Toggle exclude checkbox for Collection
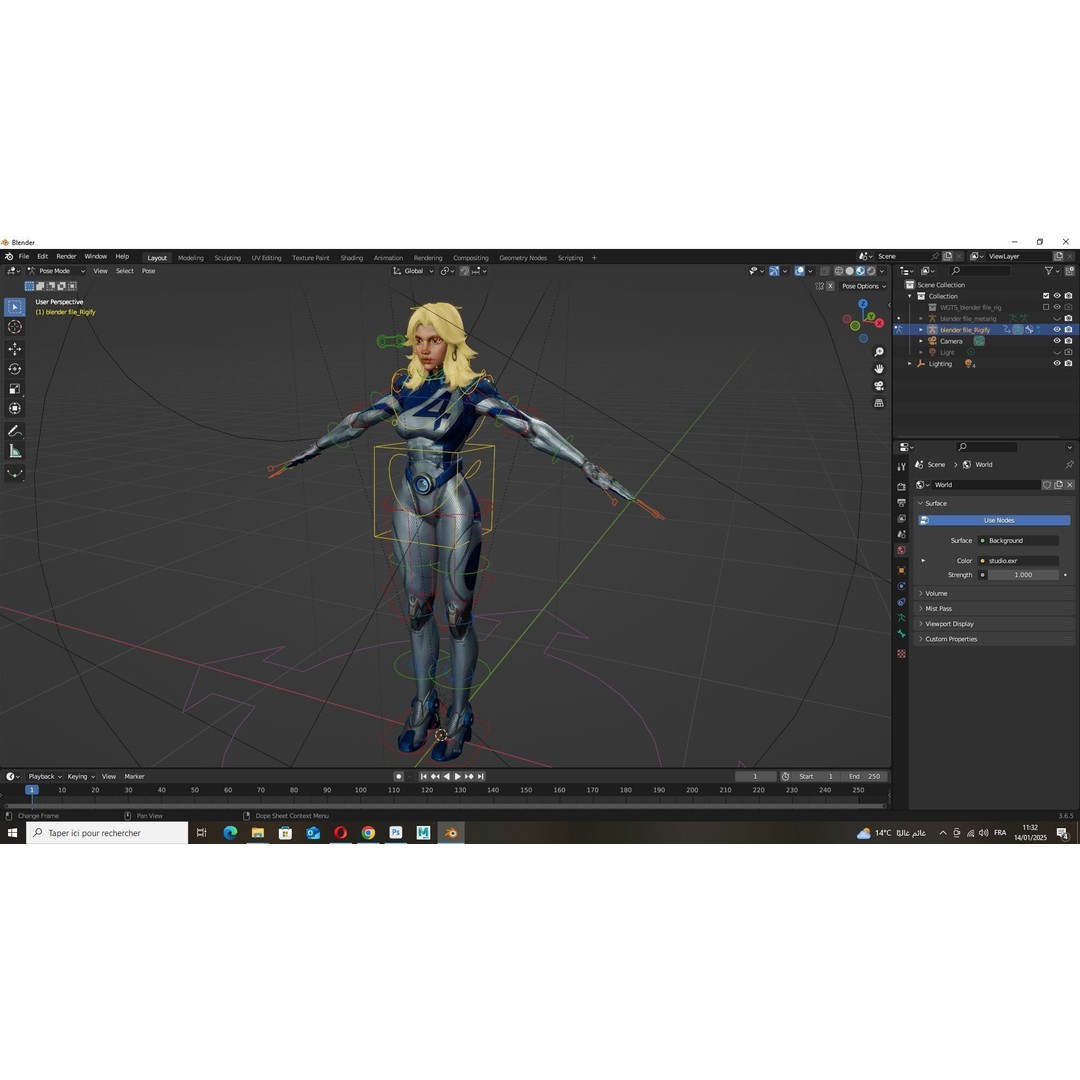The width and height of the screenshot is (1080, 1080). tap(1046, 296)
